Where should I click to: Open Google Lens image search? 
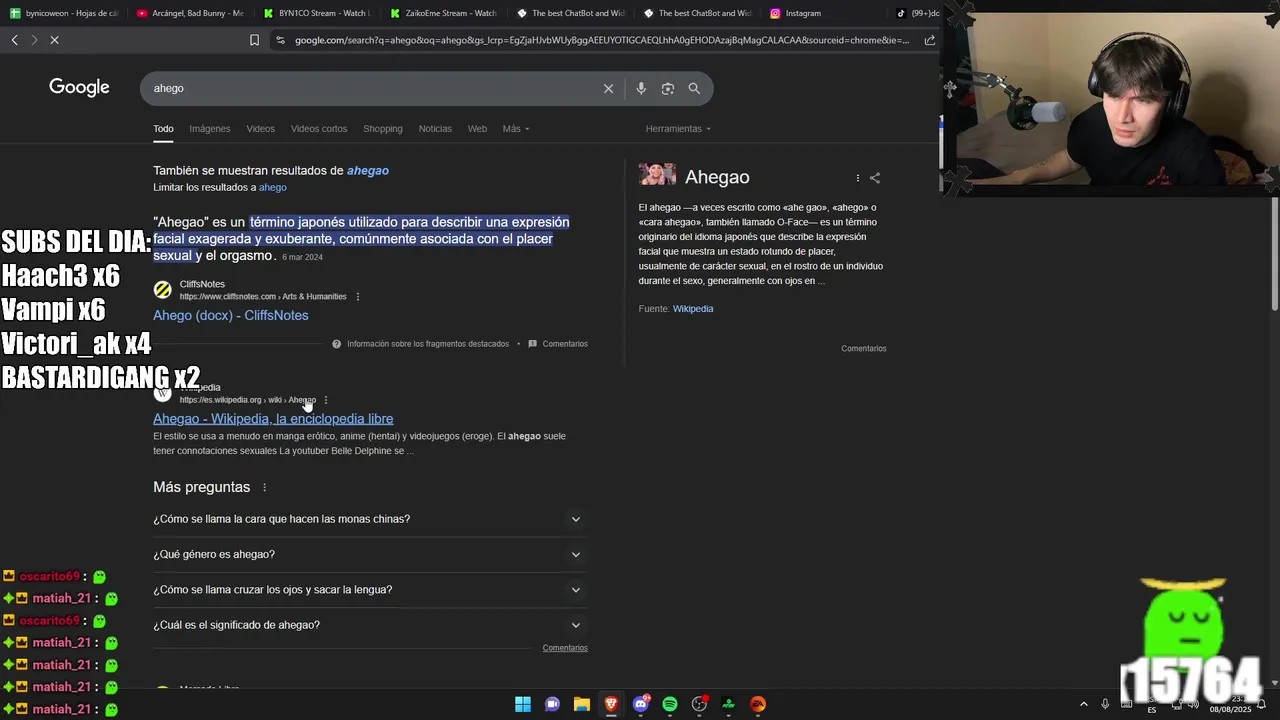668,88
